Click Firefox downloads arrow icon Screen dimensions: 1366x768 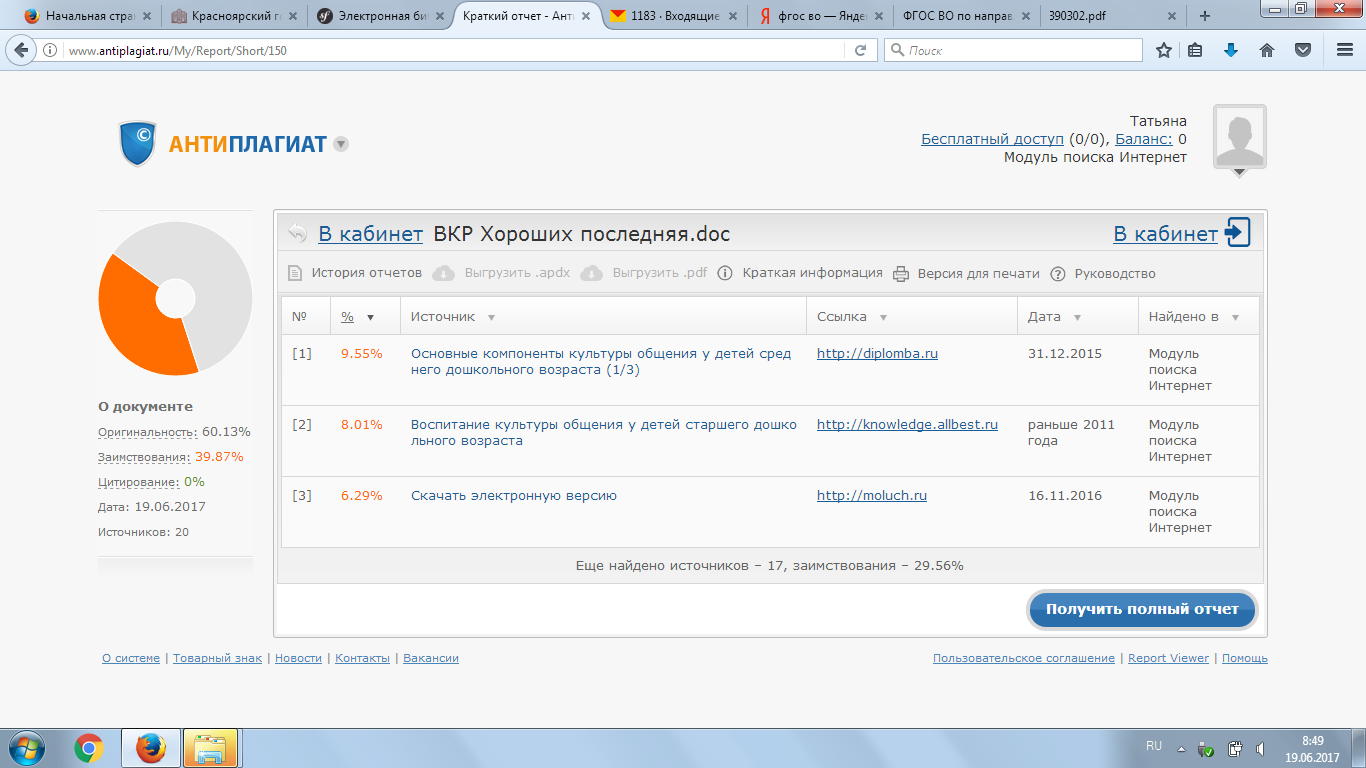(x=1231, y=50)
